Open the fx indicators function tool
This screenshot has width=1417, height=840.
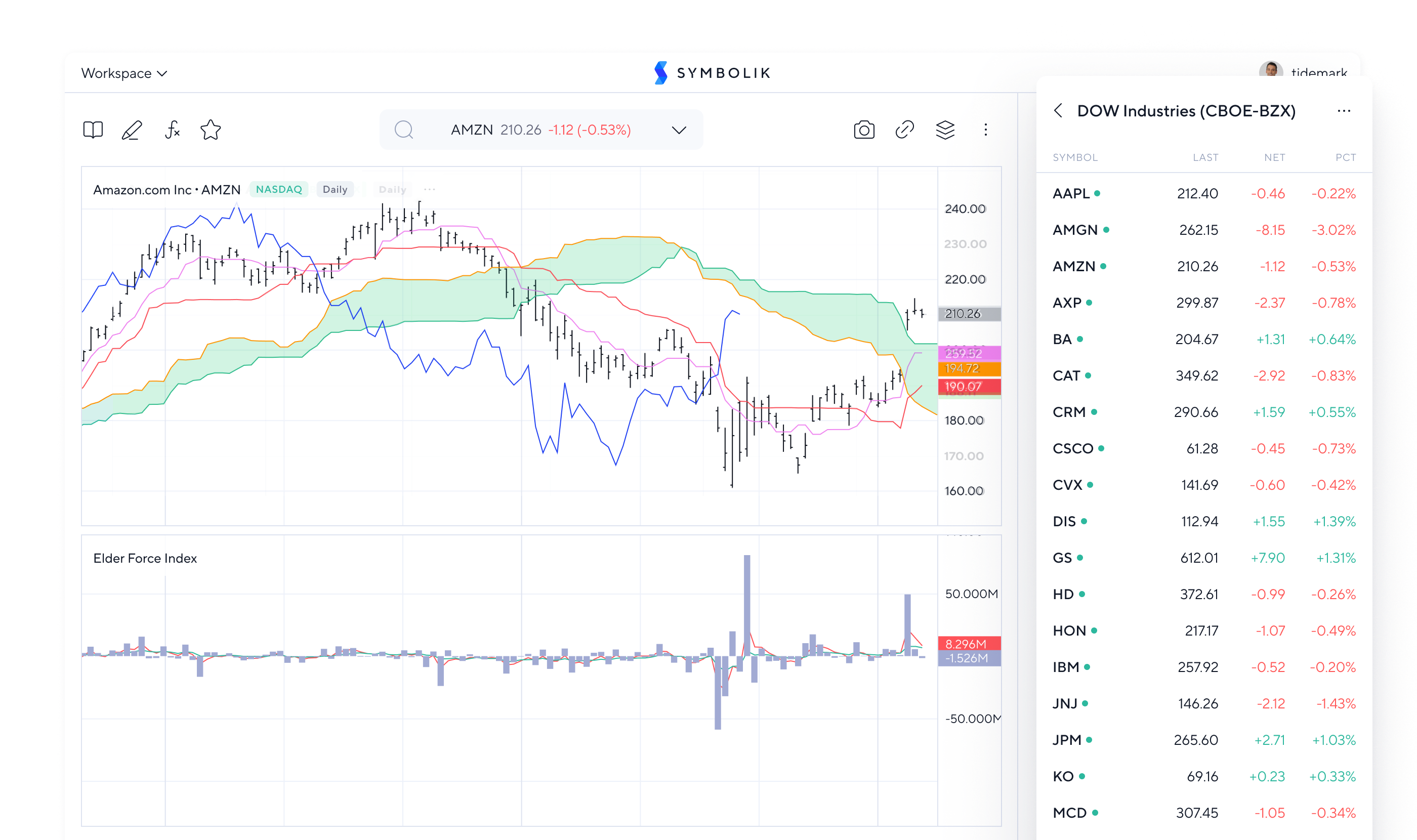(x=172, y=130)
